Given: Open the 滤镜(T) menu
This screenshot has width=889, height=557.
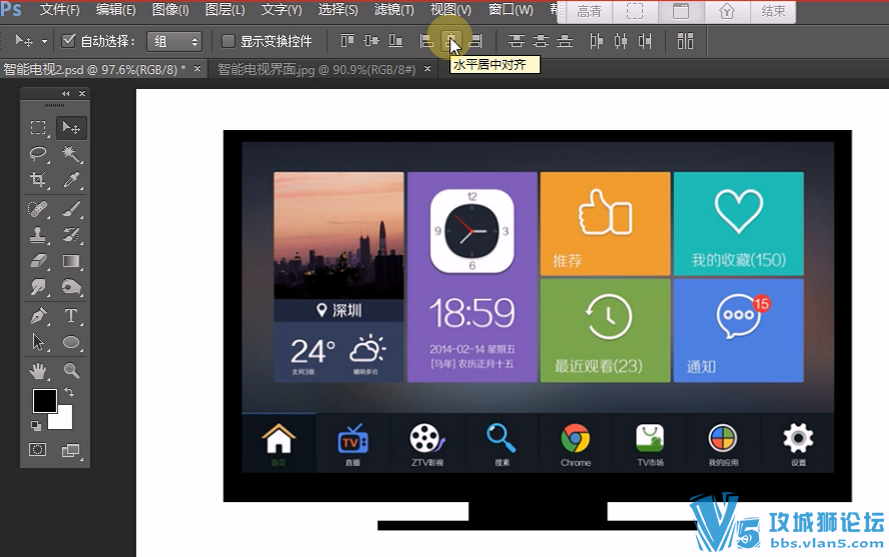Looking at the screenshot, I should pyautogui.click(x=394, y=10).
